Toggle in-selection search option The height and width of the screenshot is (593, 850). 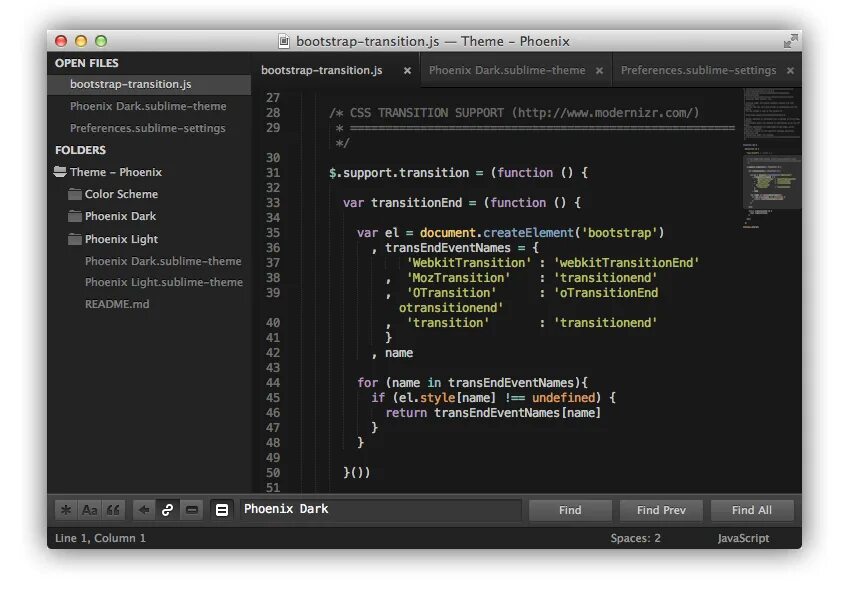[x=191, y=510]
